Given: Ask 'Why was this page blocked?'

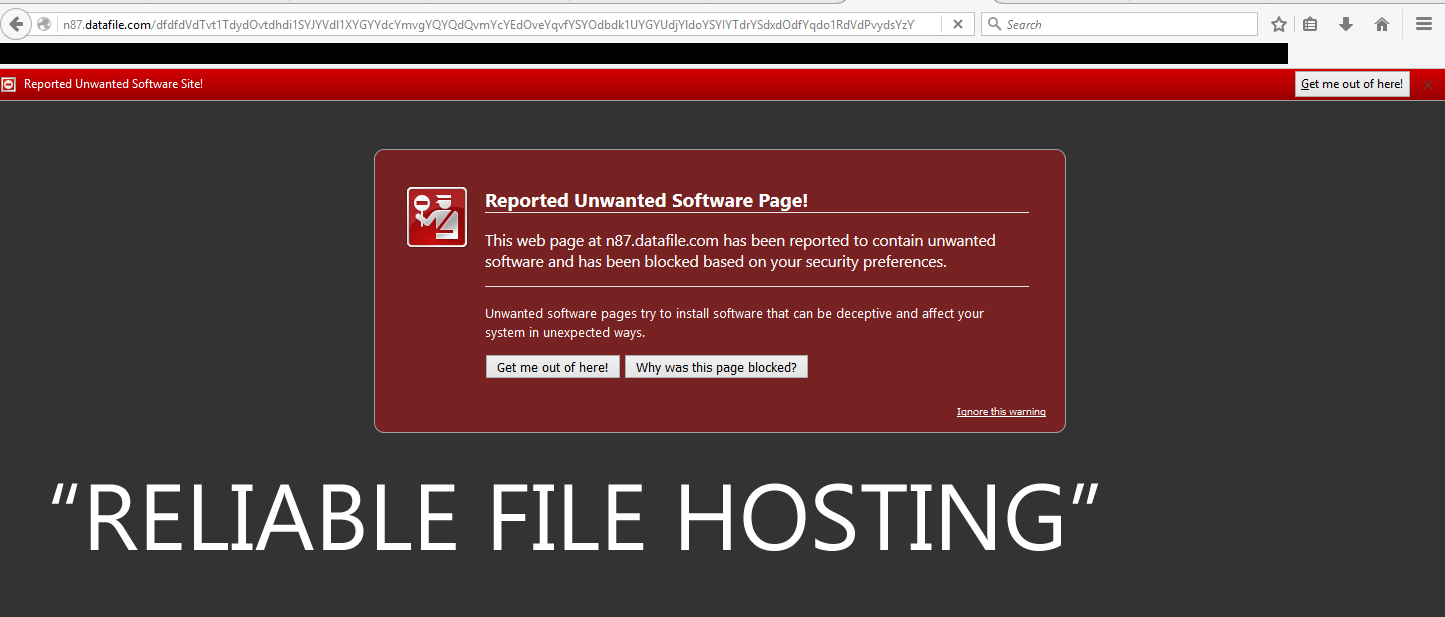Looking at the screenshot, I should (716, 367).
